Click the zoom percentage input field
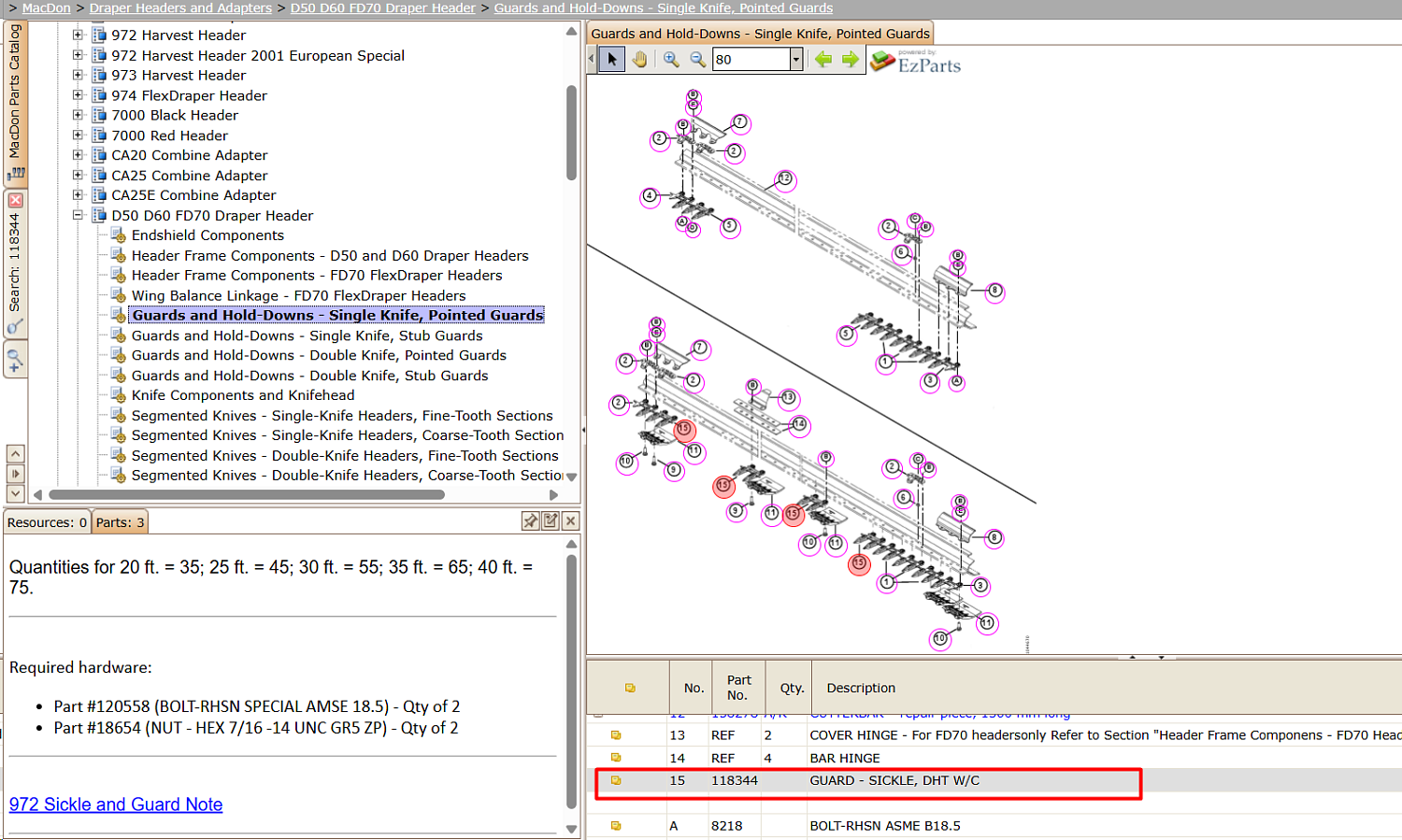This screenshot has width=1402, height=840. [751, 60]
